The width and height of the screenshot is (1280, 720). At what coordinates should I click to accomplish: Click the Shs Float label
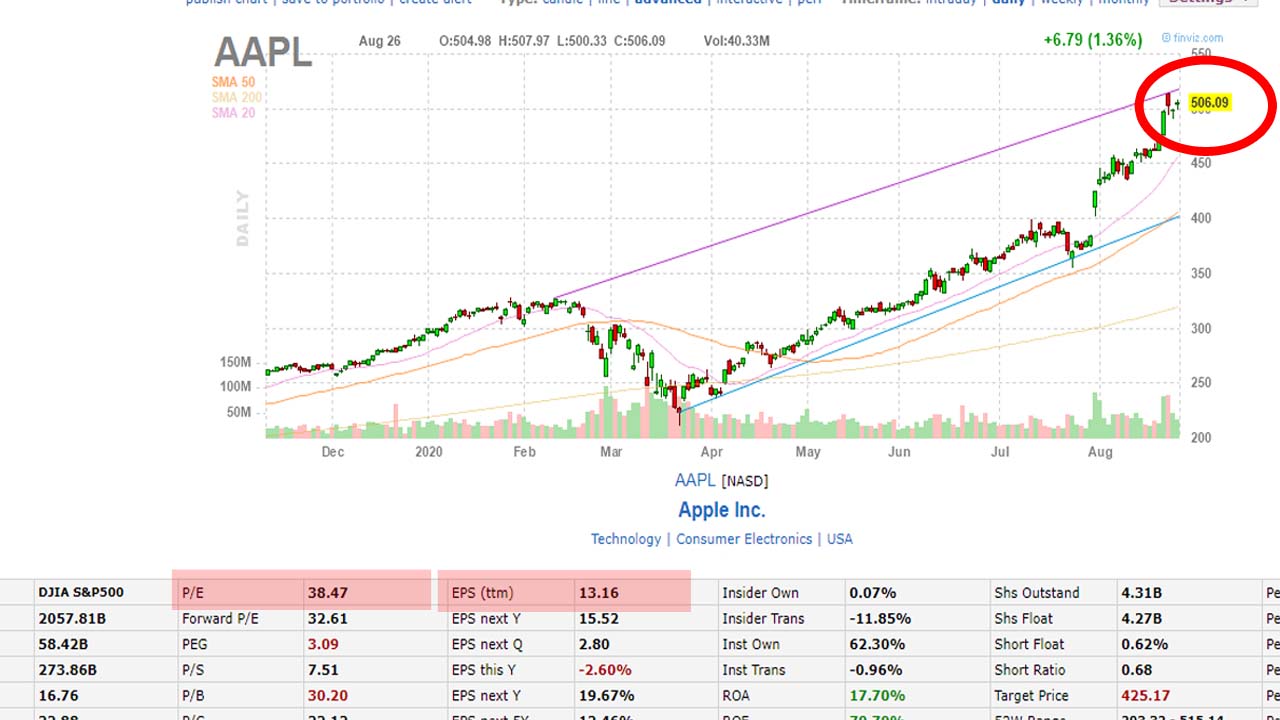[x=1025, y=619]
